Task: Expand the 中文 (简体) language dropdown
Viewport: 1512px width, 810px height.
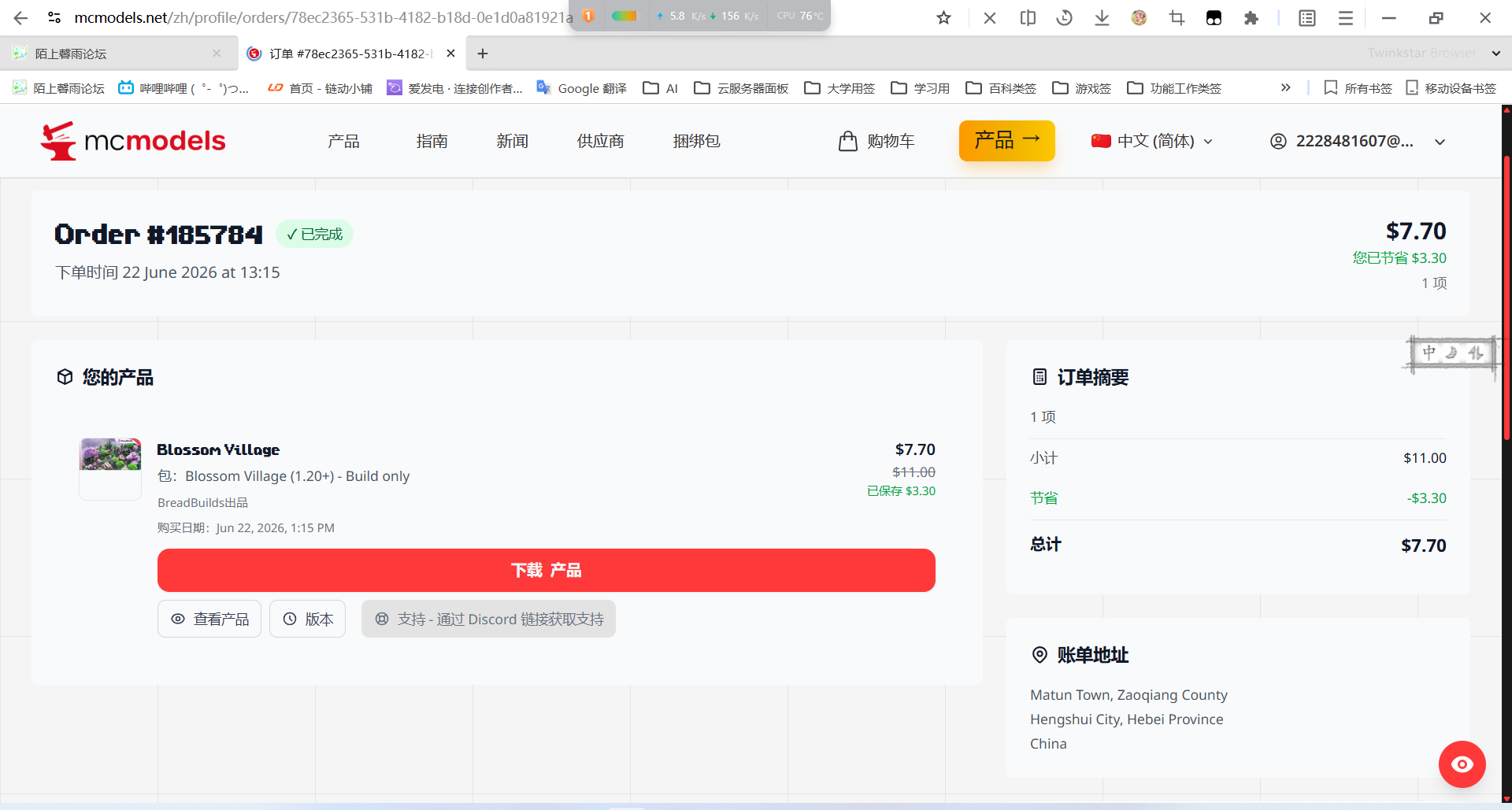Action: click(1151, 141)
